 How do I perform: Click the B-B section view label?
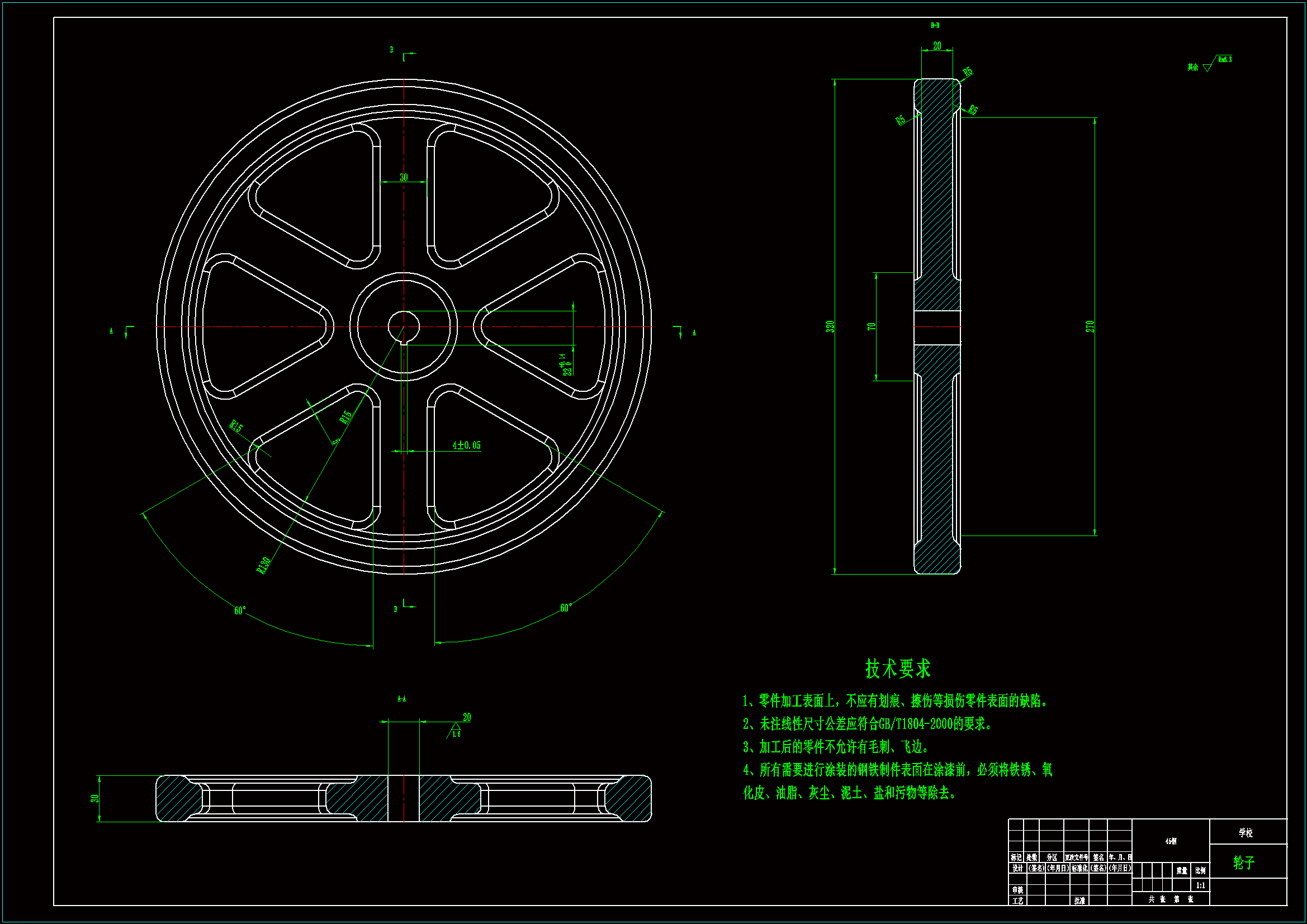[x=935, y=26]
